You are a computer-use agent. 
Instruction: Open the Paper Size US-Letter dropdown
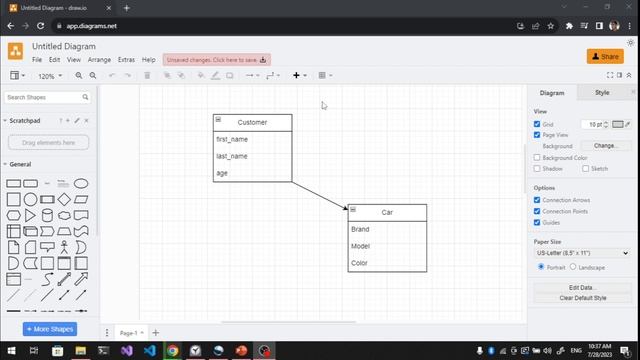click(582, 253)
